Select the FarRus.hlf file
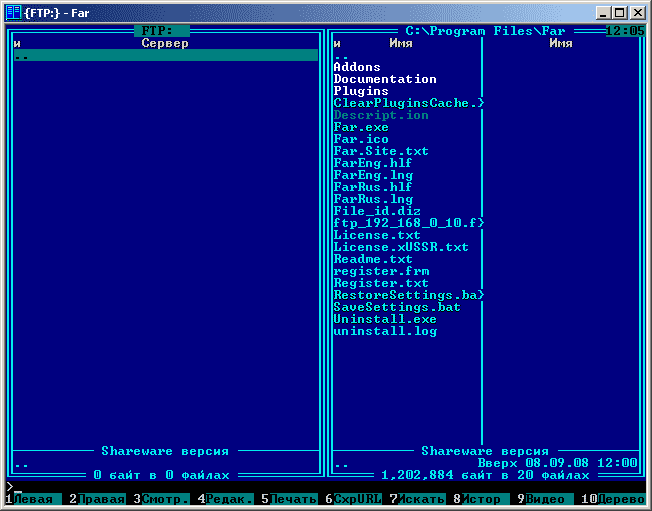652x511 pixels. coord(373,187)
